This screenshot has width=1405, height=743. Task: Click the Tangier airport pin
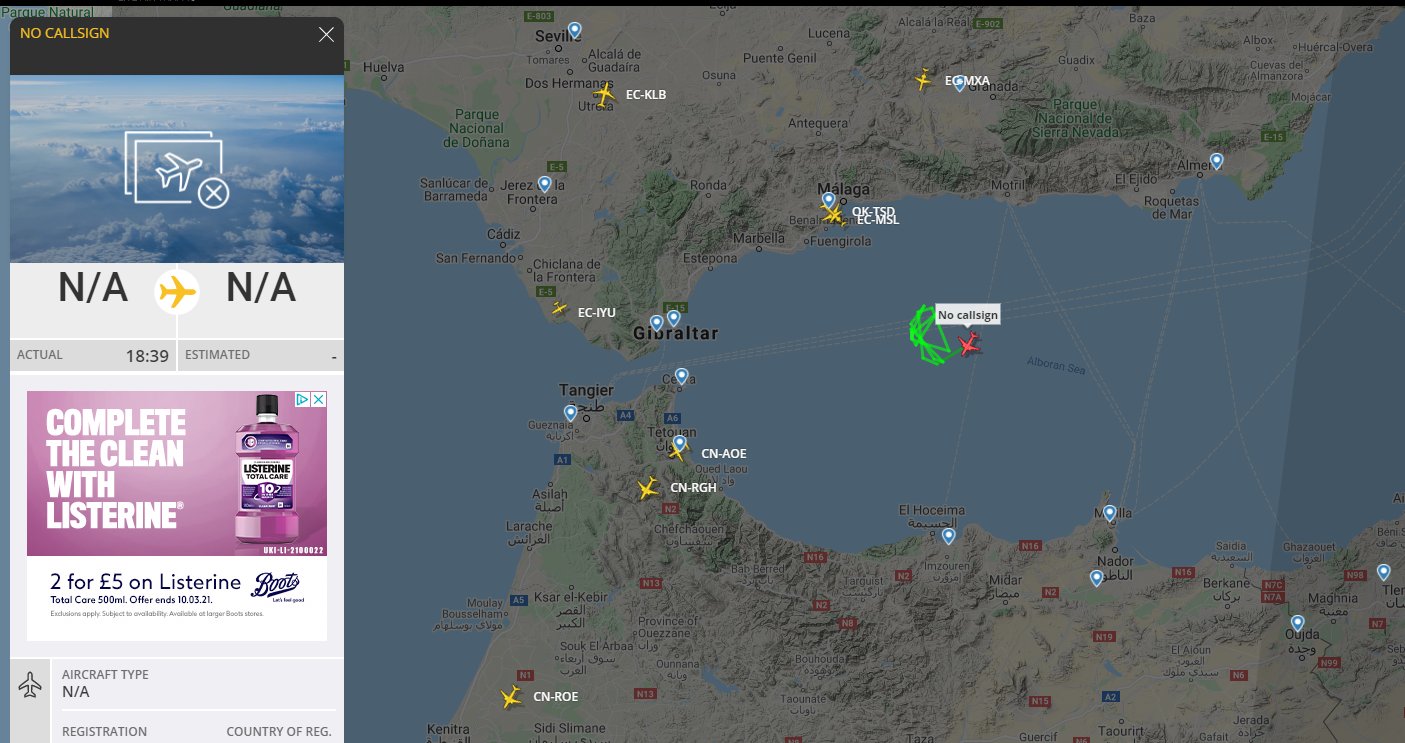[x=570, y=412]
